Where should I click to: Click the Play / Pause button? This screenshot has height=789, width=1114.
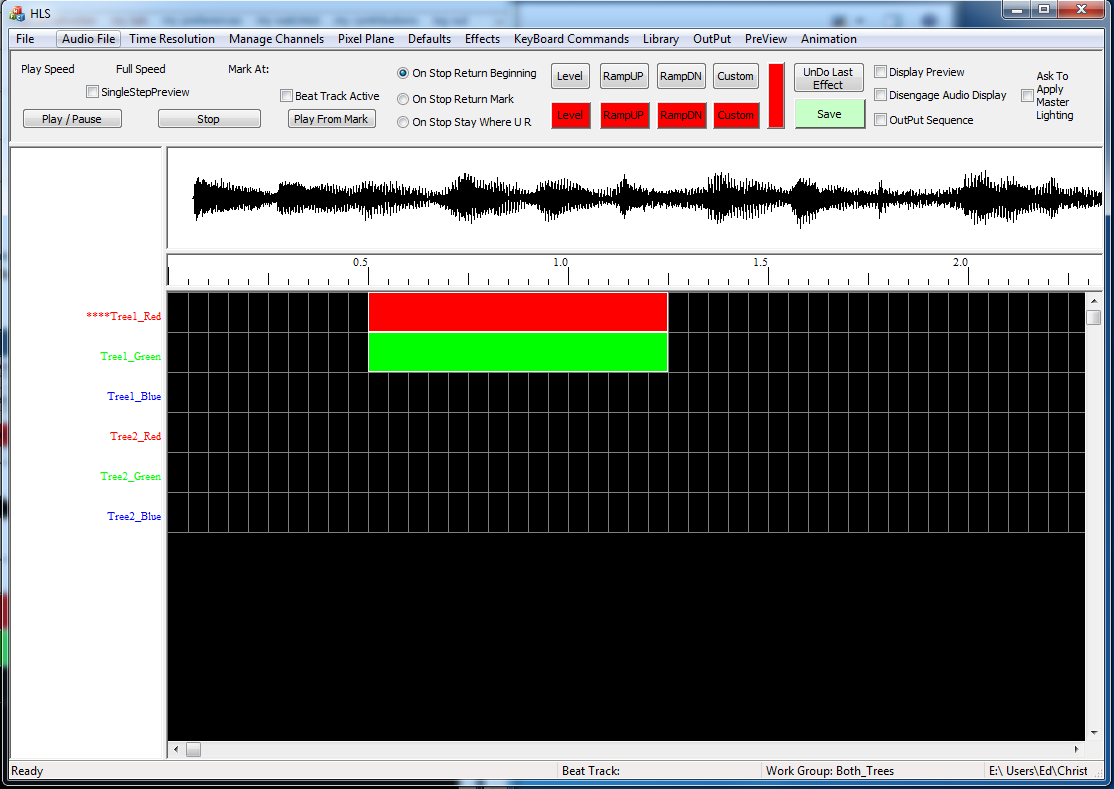(x=72, y=119)
